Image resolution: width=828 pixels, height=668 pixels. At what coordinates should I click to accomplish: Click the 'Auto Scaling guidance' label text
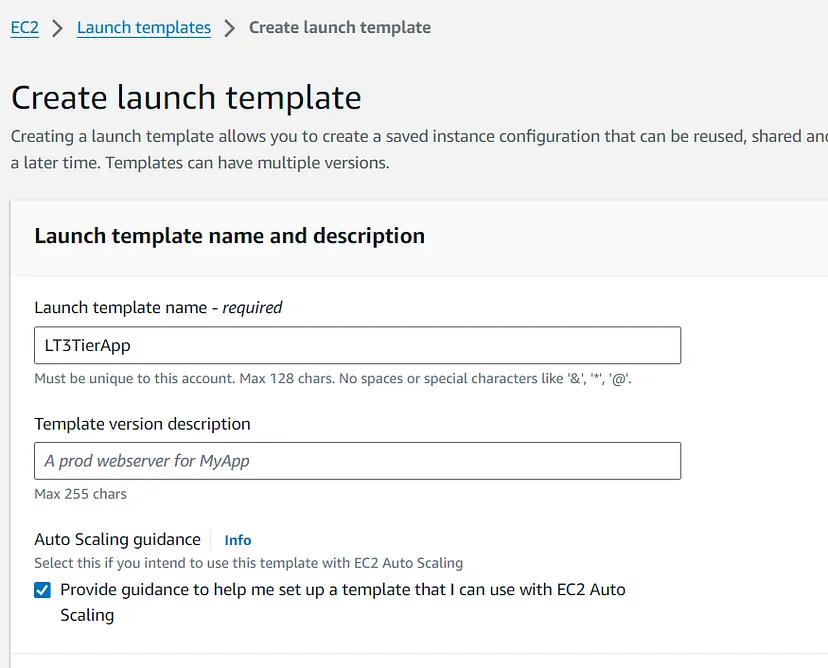(117, 539)
